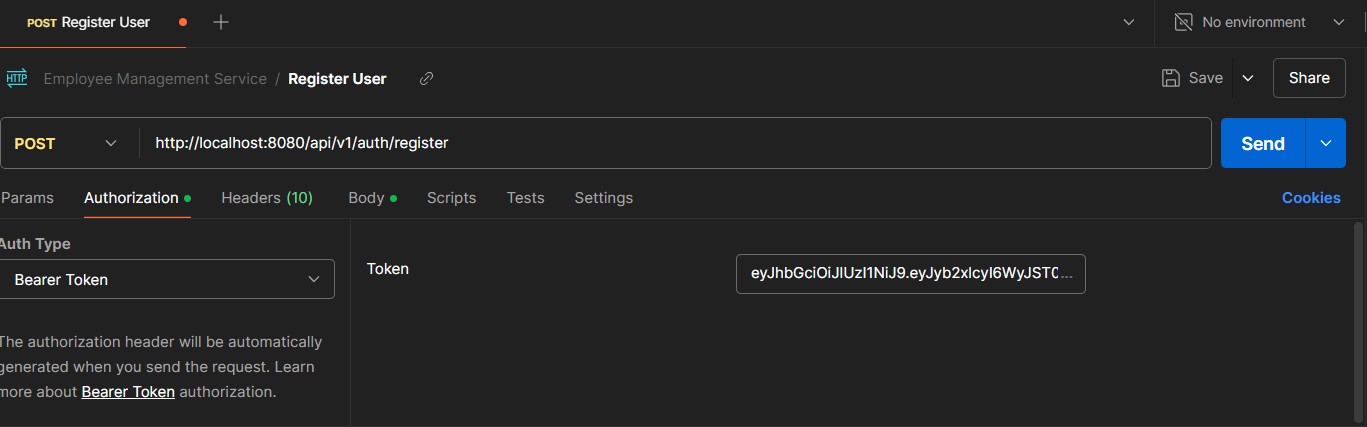The image size is (1367, 427).
Task: Click the Register User breadcrumb name
Action: [337, 78]
